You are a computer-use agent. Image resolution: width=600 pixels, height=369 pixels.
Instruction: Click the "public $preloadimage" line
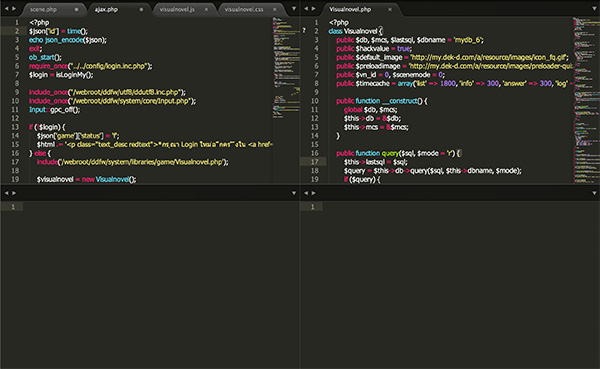[x=454, y=66]
